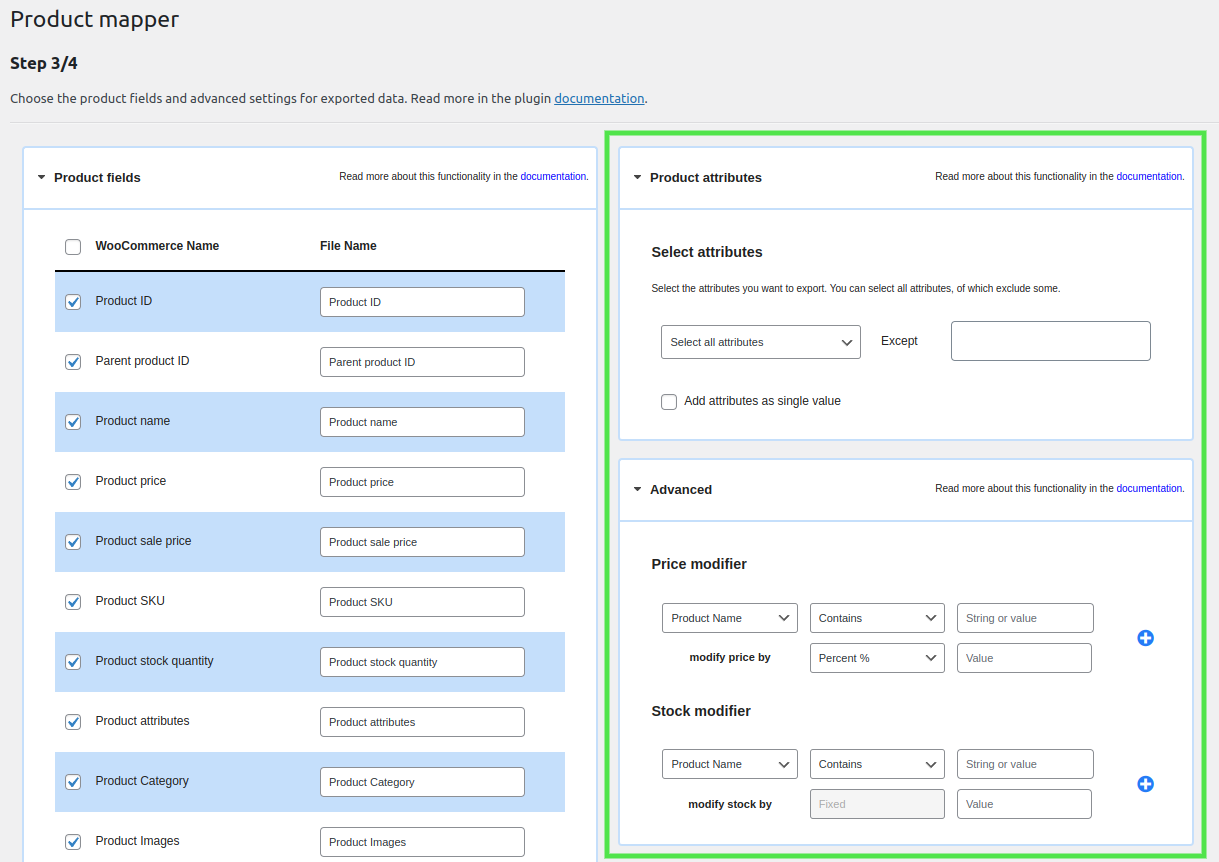1219x862 pixels.
Task: Open the Percent % dropdown
Action: [x=876, y=658]
